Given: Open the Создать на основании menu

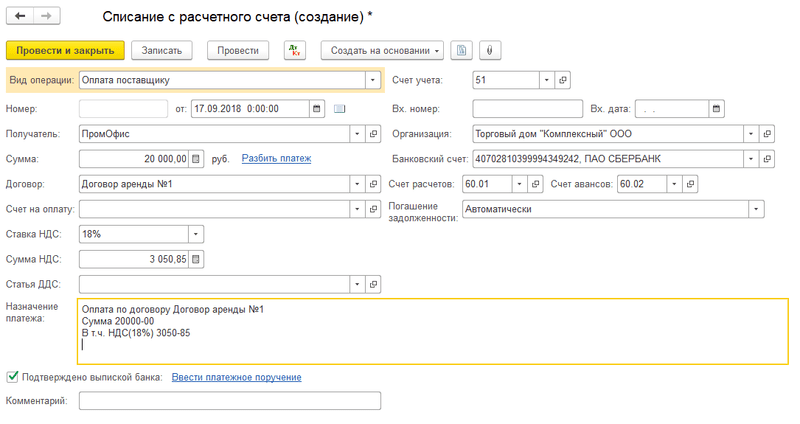Looking at the screenshot, I should click(x=382, y=50).
